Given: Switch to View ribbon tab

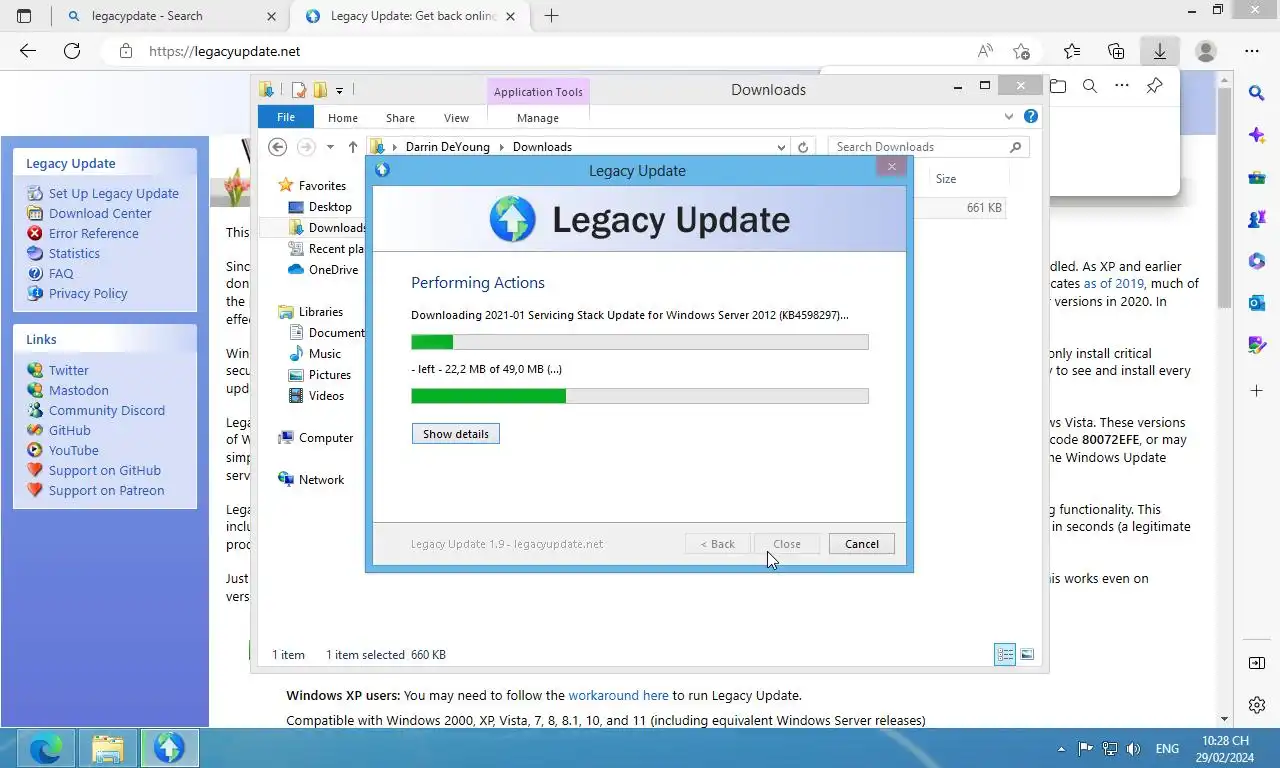Looking at the screenshot, I should coord(456,118).
